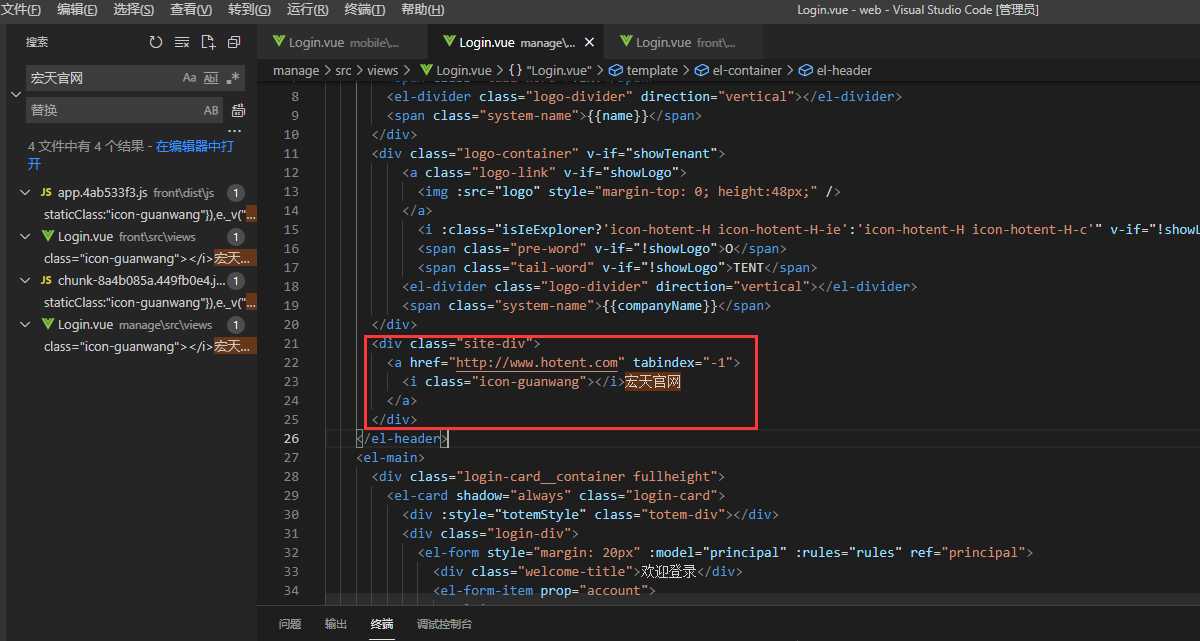Click the Vue icon on front Login.vue tab
The width and height of the screenshot is (1200, 641).
pyautogui.click(x=626, y=43)
